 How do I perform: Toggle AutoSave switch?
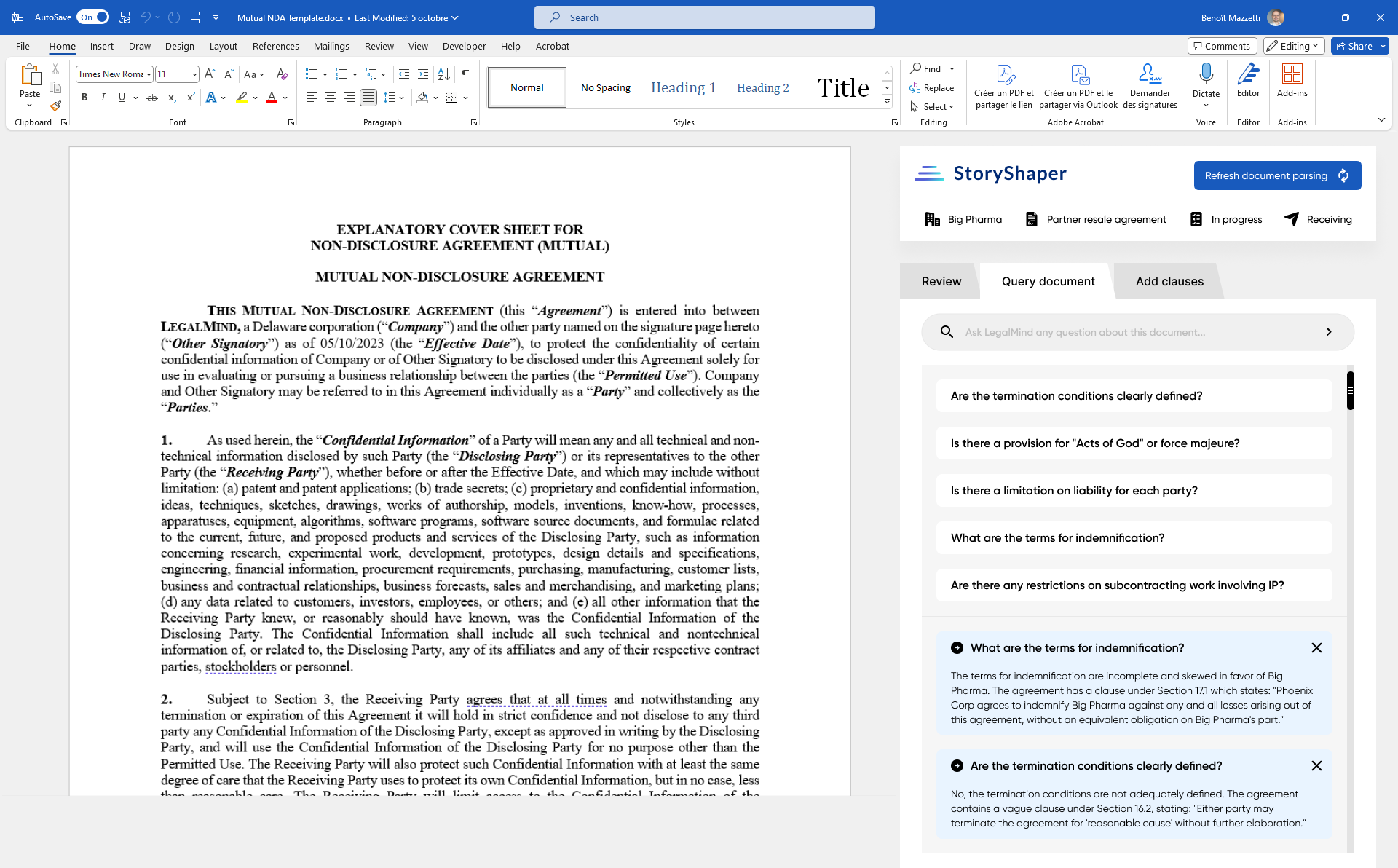[x=93, y=17]
